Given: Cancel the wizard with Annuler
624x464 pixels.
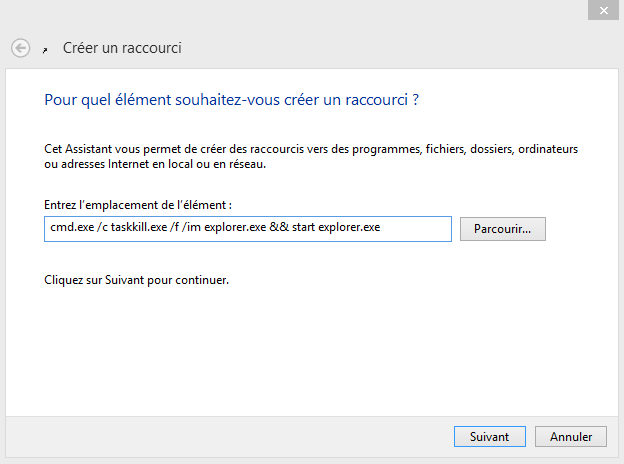Looking at the screenshot, I should click(571, 437).
